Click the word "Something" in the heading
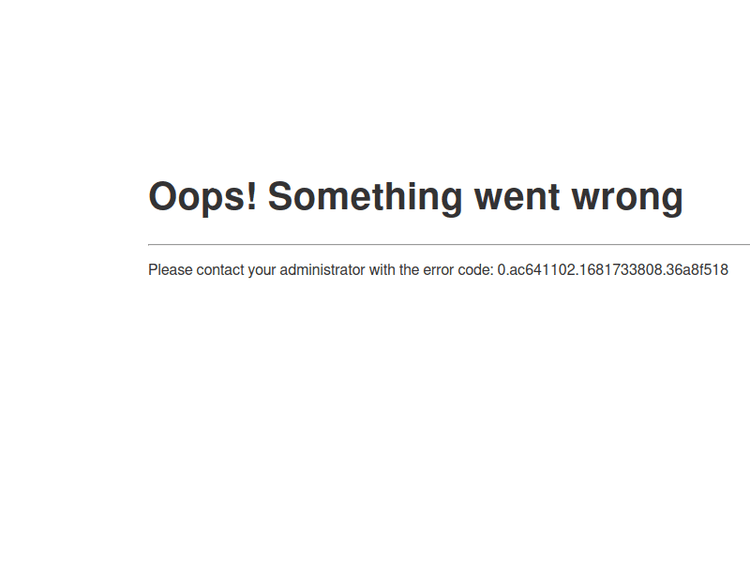This screenshot has height=563, width=750. pos(365,197)
